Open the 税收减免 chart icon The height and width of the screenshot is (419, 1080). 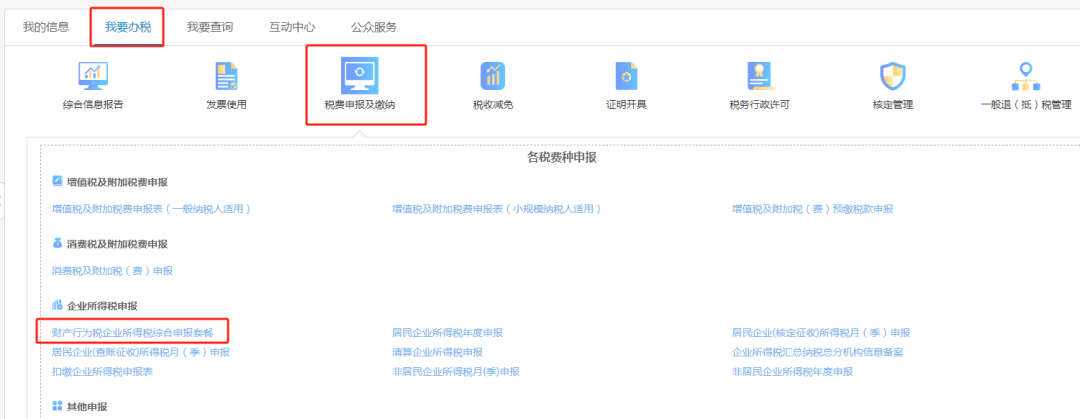coord(492,76)
